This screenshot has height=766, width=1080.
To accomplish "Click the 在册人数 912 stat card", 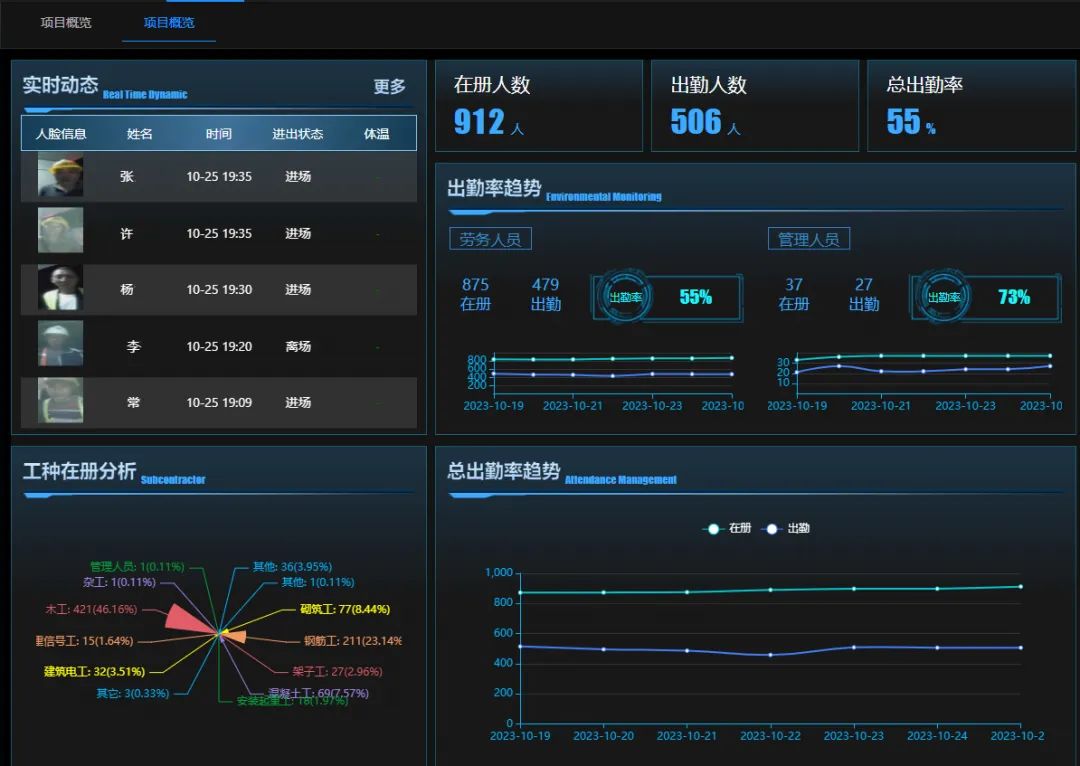I will point(538,106).
